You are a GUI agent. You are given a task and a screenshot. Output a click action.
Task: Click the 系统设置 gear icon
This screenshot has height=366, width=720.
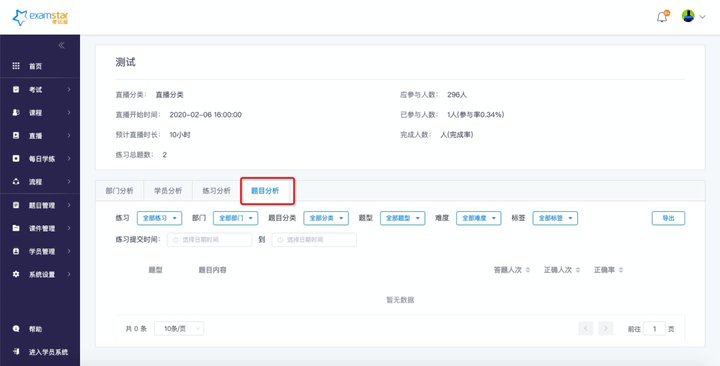16,274
